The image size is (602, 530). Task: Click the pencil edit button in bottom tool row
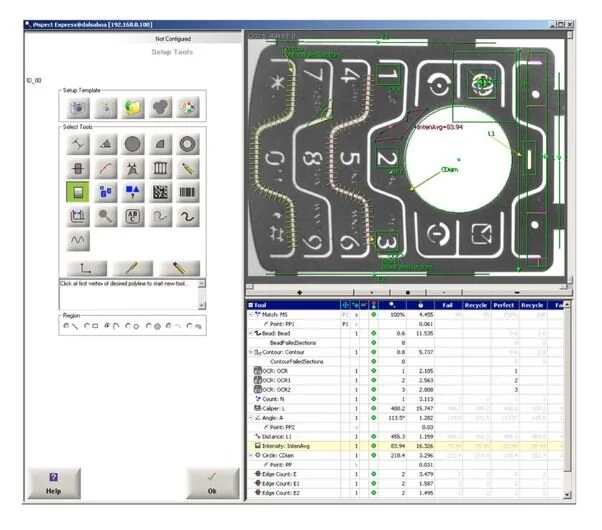[179, 268]
